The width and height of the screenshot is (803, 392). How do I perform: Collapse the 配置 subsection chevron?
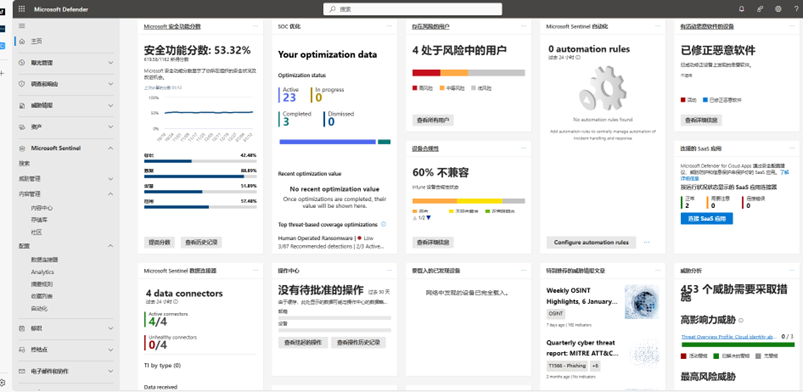click(111, 246)
